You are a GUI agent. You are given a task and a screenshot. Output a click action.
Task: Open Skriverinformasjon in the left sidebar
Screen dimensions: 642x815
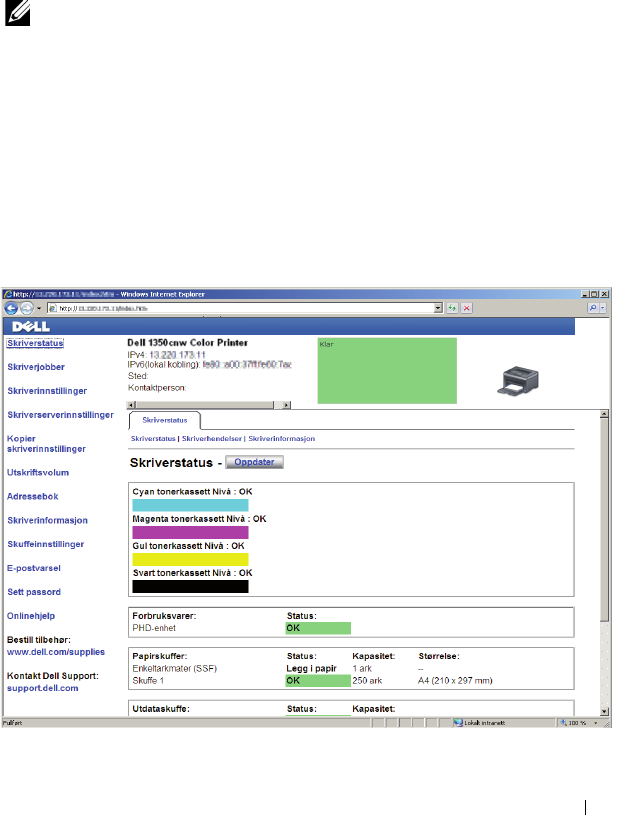(x=47, y=520)
